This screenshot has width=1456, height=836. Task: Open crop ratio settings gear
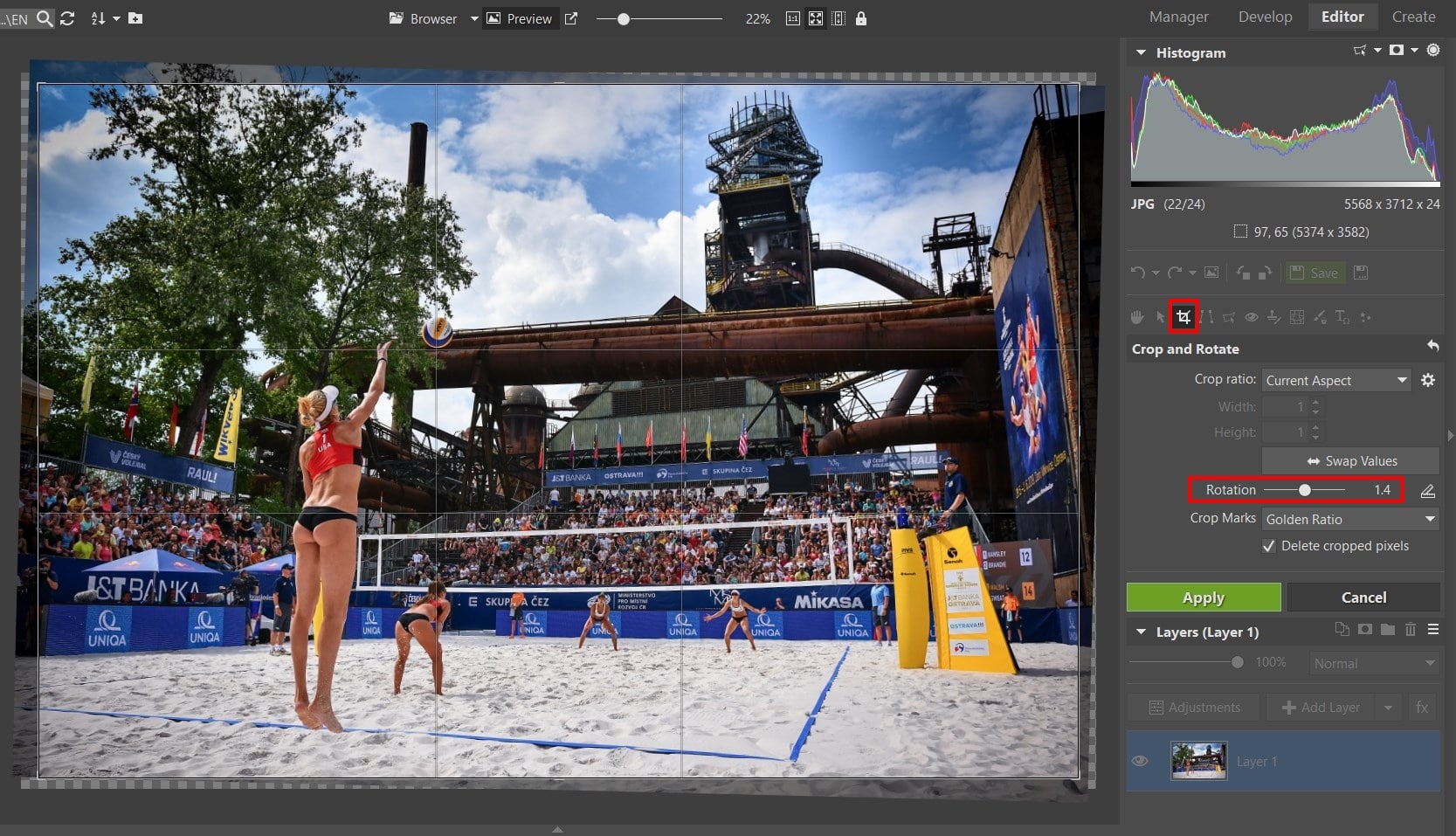pyautogui.click(x=1428, y=380)
